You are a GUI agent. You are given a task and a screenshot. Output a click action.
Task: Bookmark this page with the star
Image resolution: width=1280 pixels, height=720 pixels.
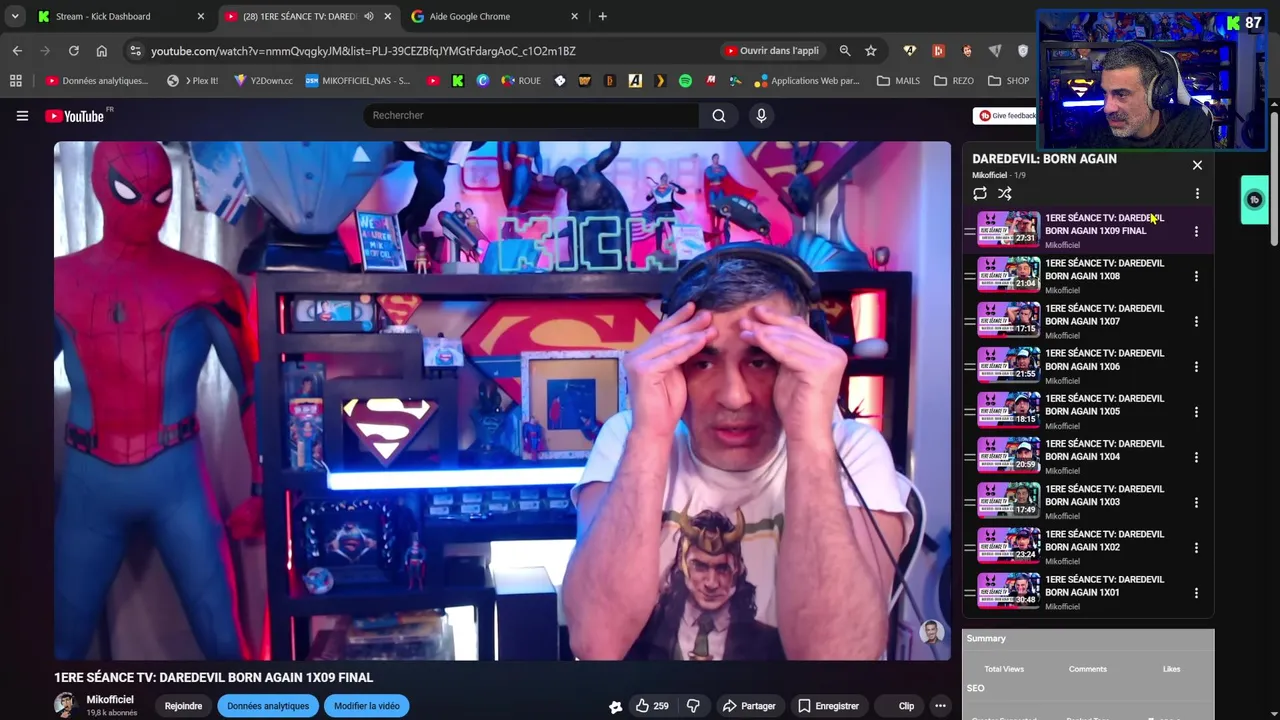pos(871,51)
